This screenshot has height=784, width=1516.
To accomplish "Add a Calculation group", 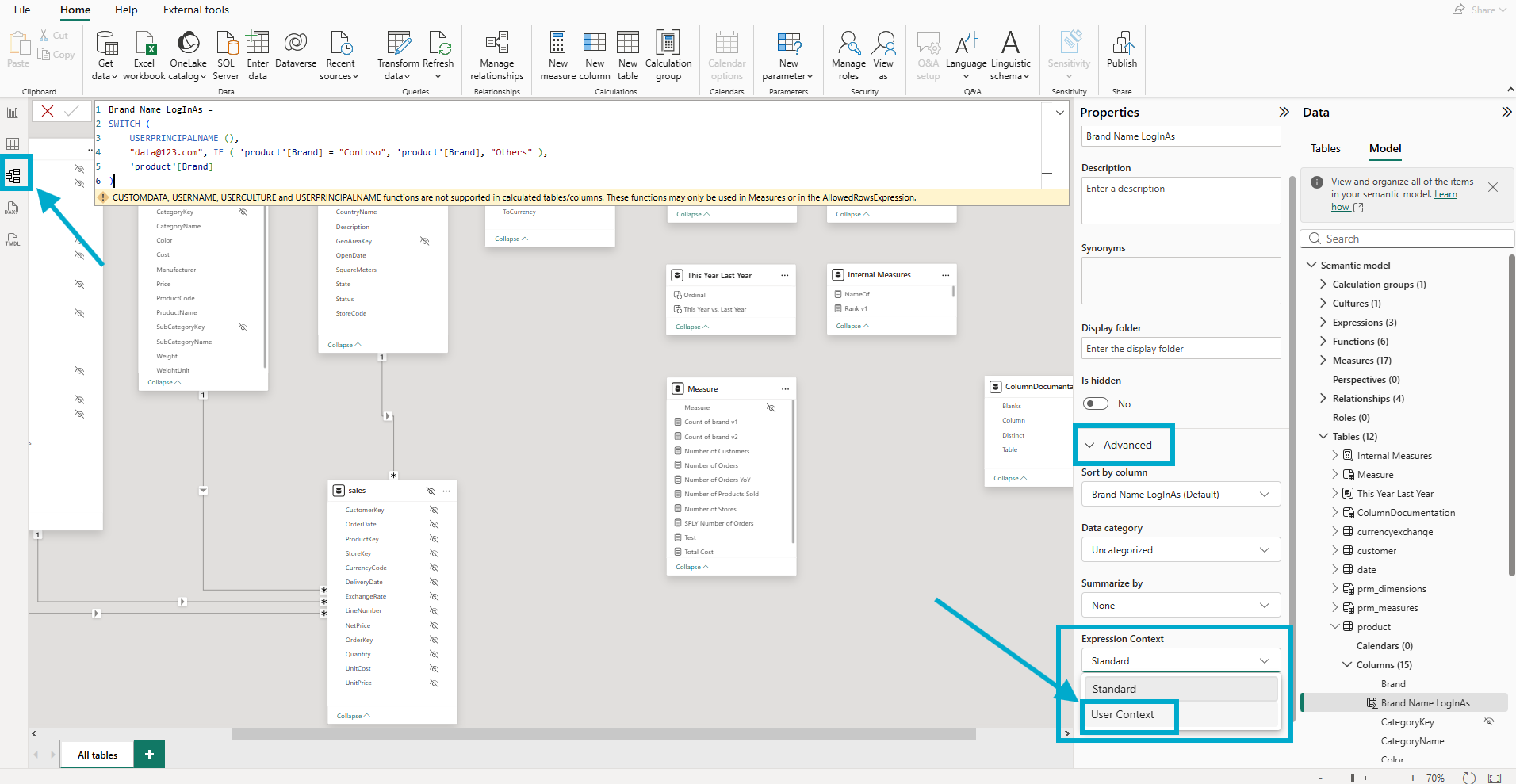I will pyautogui.click(x=668, y=55).
